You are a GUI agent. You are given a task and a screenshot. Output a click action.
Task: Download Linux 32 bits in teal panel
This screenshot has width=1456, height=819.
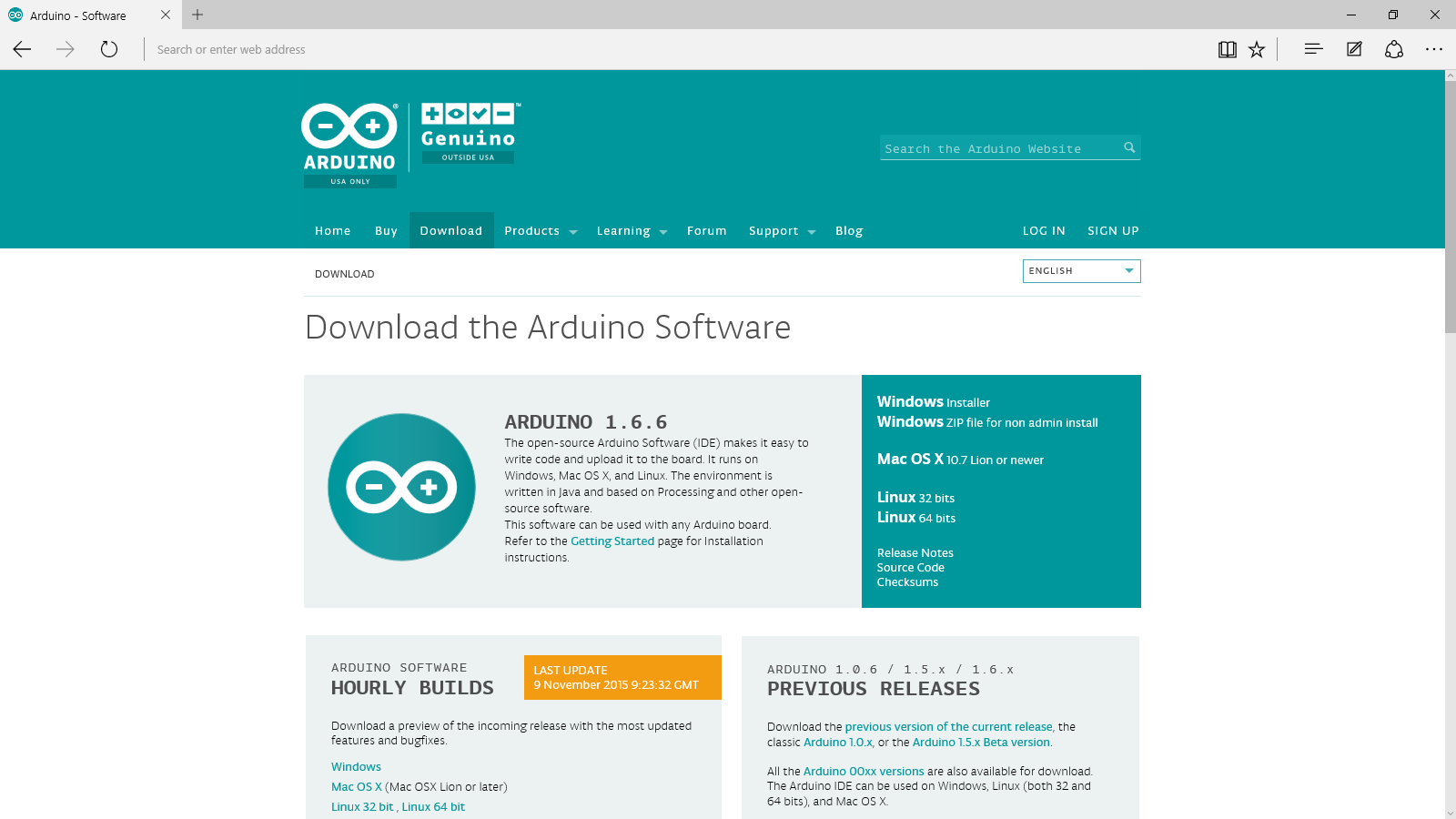(x=915, y=498)
